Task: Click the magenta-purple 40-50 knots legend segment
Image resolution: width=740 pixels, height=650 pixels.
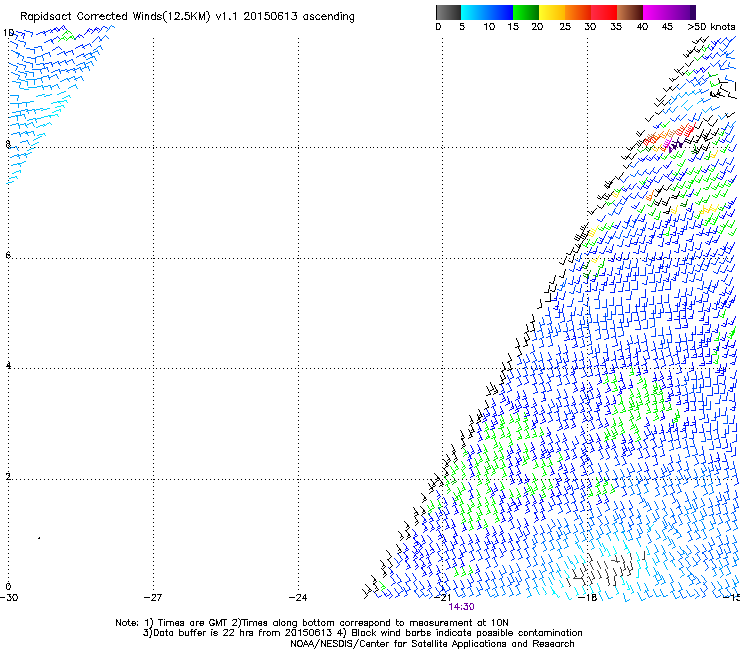Action: pyautogui.click(x=669, y=12)
